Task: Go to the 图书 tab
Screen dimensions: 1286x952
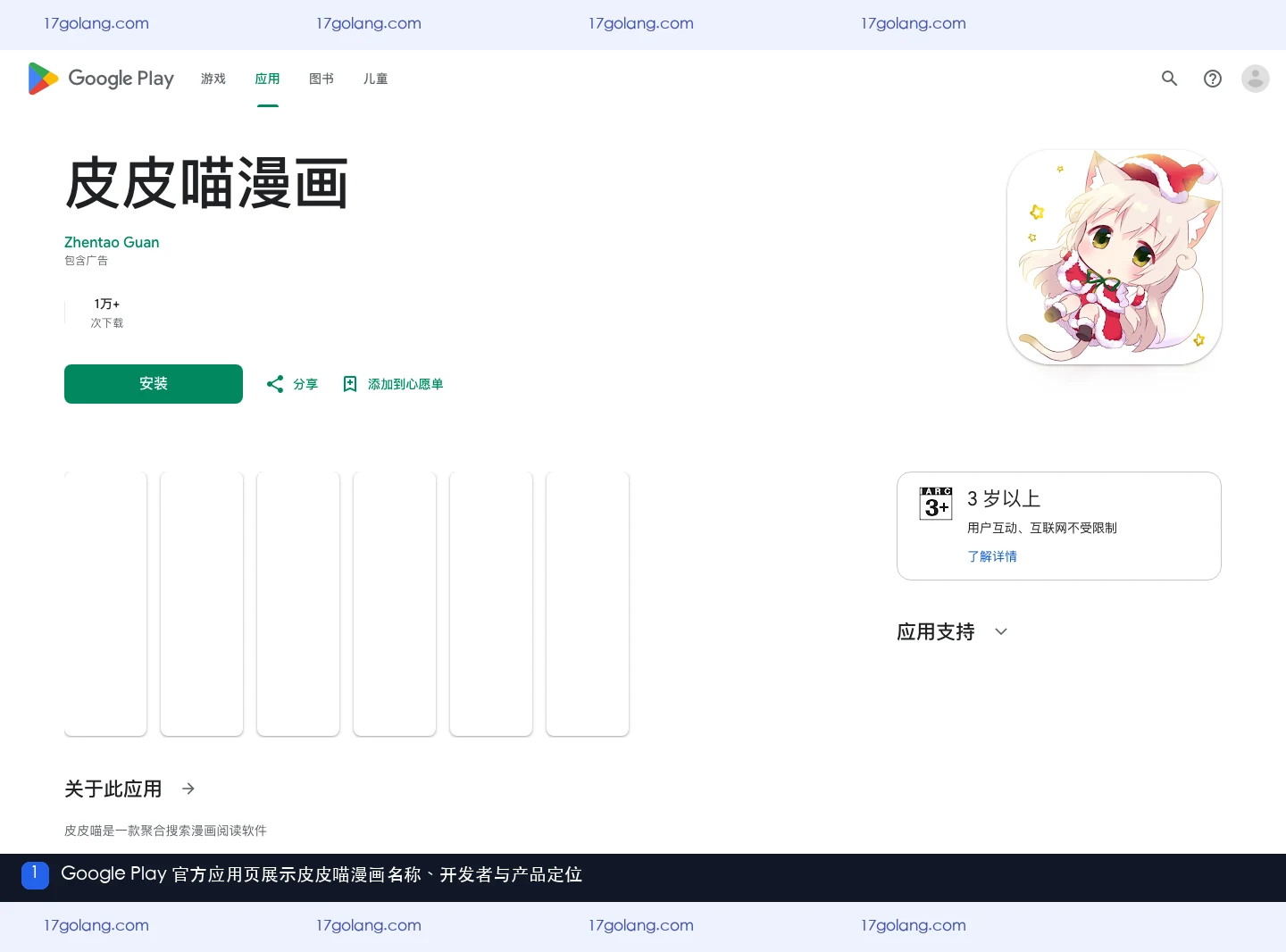Action: [321, 79]
